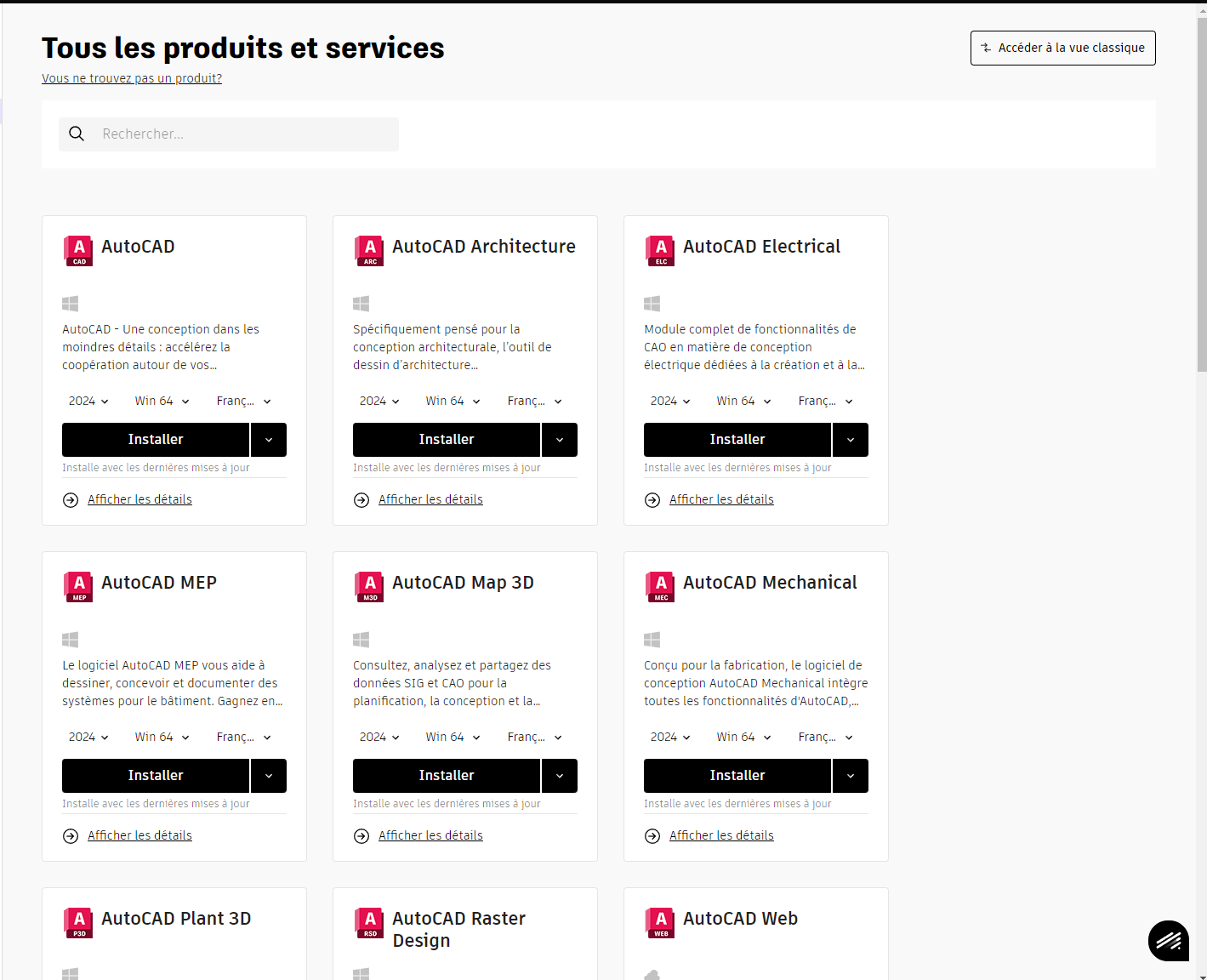Screen dimensions: 1207x980
Task: Click the AutoCAD product logo icon
Action: pyautogui.click(x=78, y=251)
